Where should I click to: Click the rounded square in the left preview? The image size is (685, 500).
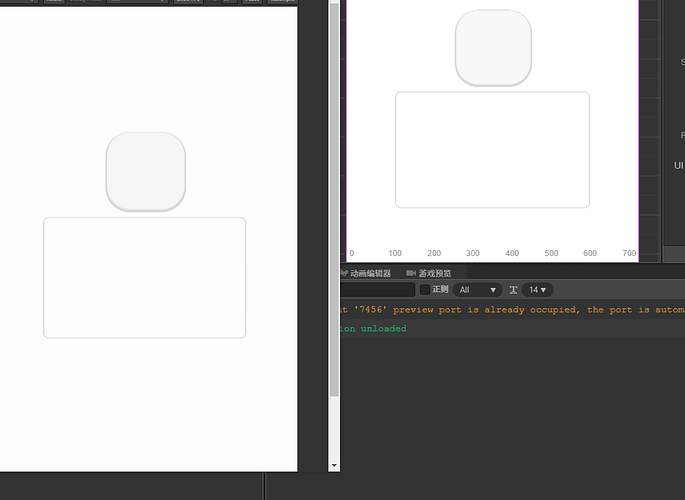[145, 172]
